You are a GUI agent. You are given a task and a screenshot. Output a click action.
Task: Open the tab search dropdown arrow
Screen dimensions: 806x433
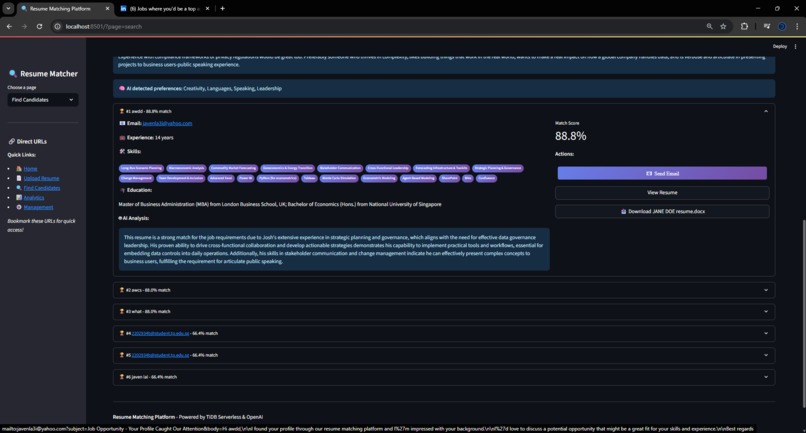click(8, 8)
